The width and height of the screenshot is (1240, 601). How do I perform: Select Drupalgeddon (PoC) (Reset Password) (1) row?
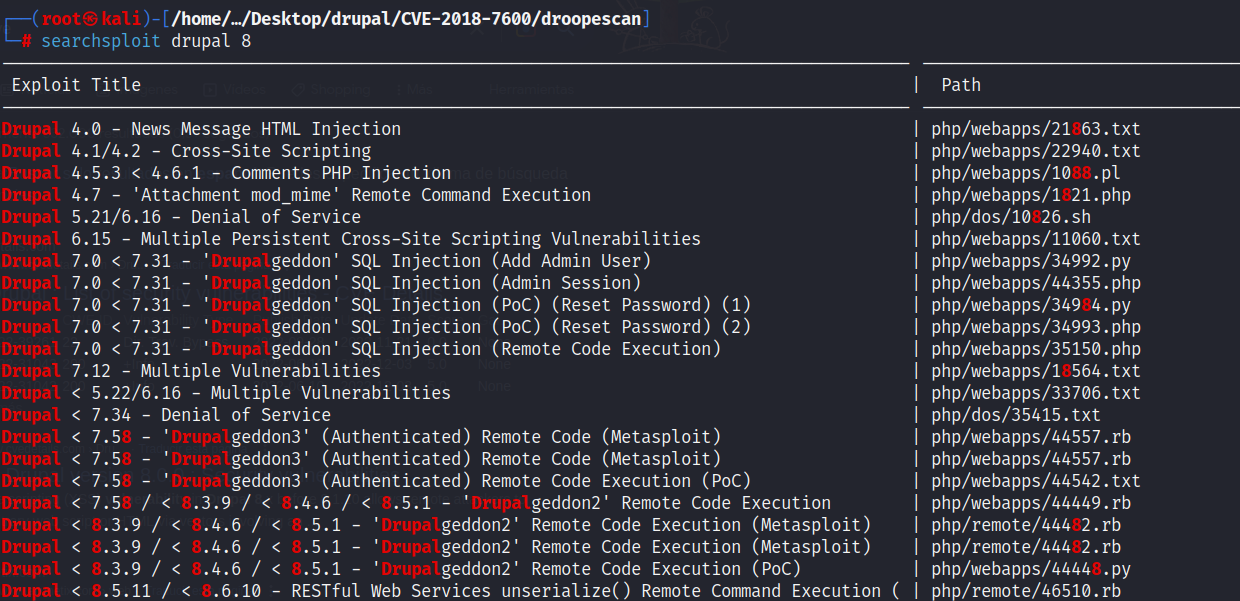(376, 305)
